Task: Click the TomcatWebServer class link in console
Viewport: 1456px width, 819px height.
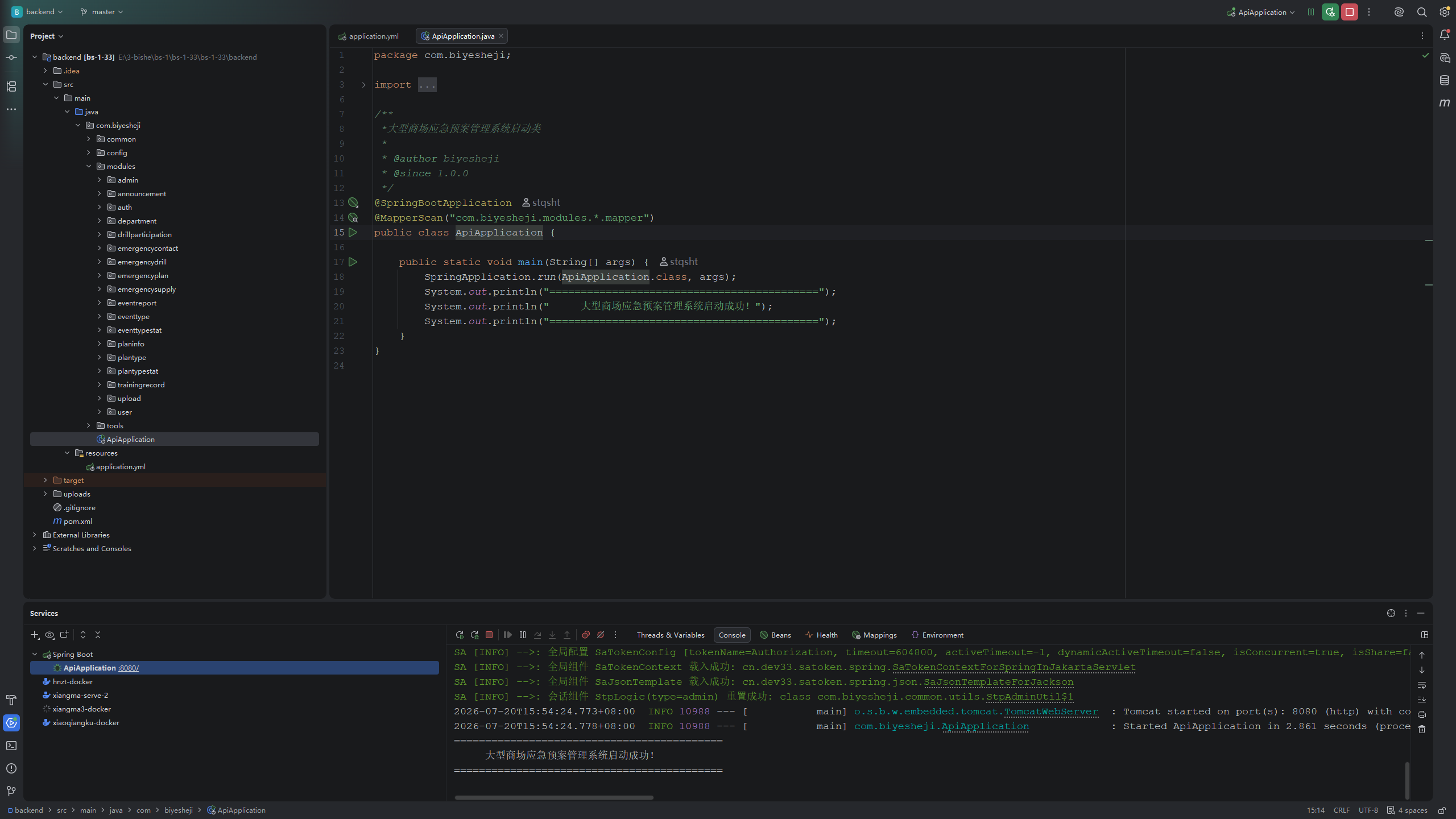Action: (1051, 712)
